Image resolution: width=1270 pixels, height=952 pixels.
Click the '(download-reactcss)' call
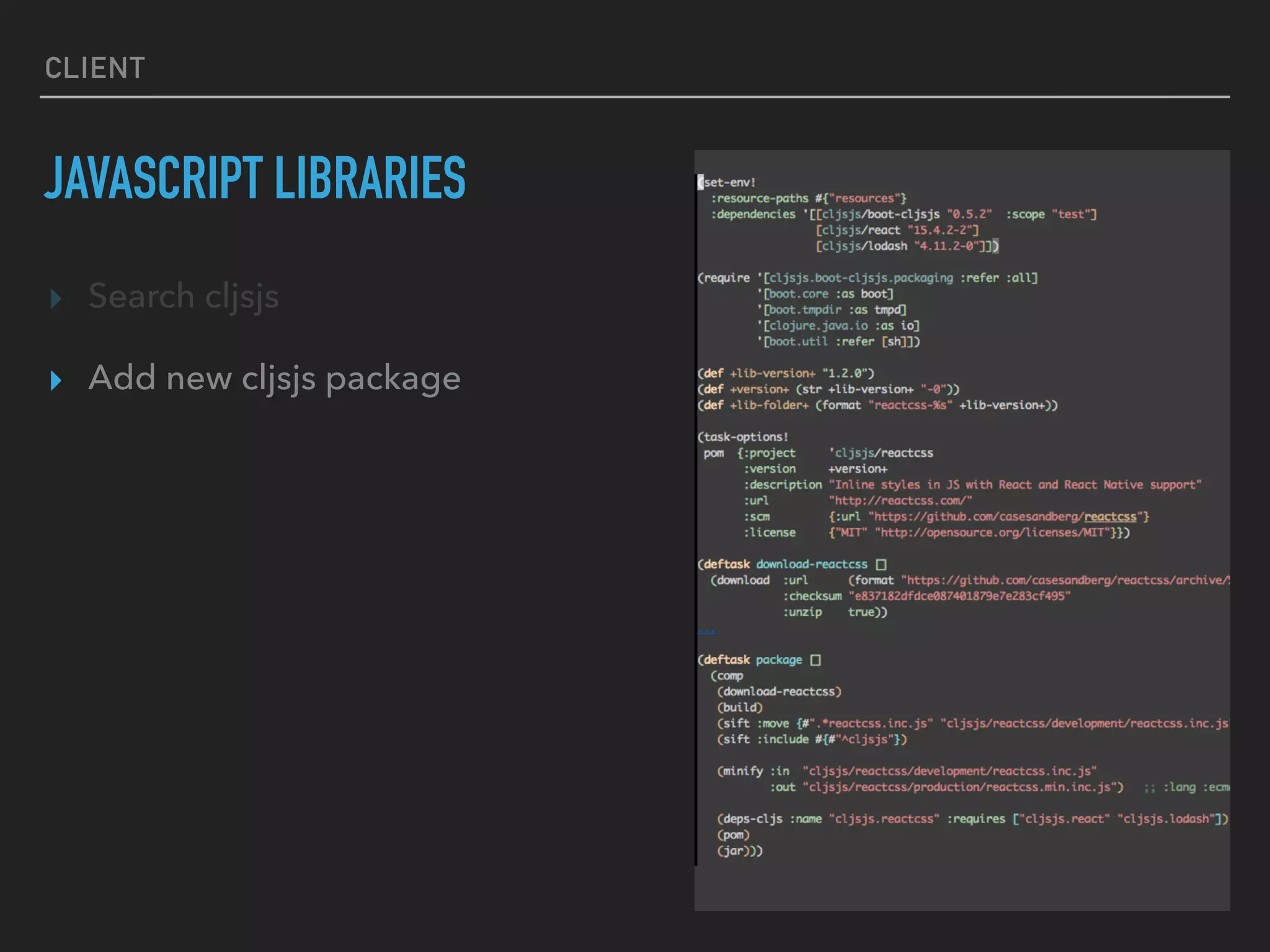click(x=779, y=692)
